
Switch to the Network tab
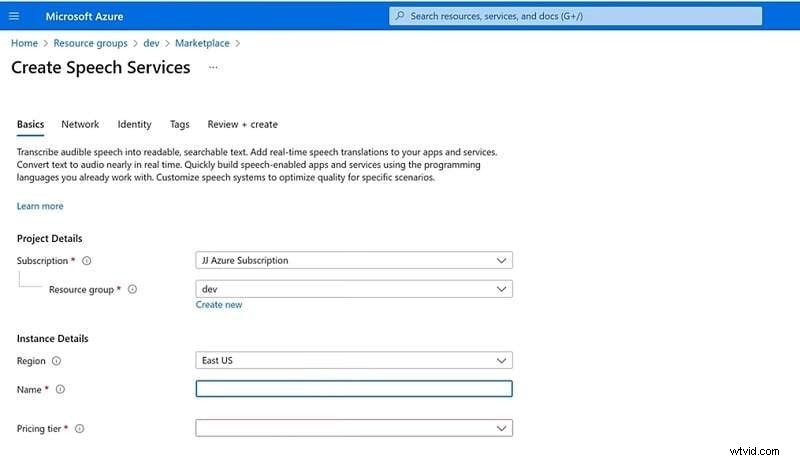(80, 124)
